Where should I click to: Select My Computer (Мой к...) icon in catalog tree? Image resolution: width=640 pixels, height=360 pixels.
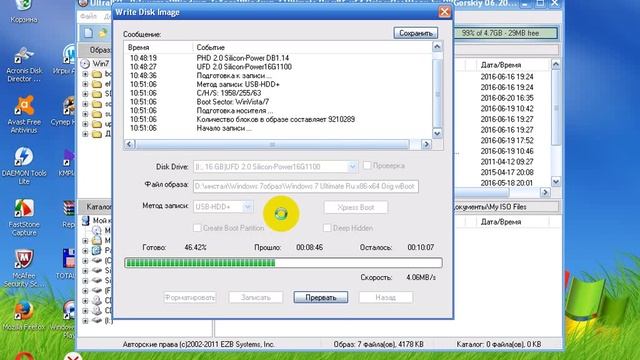[x=85, y=220]
